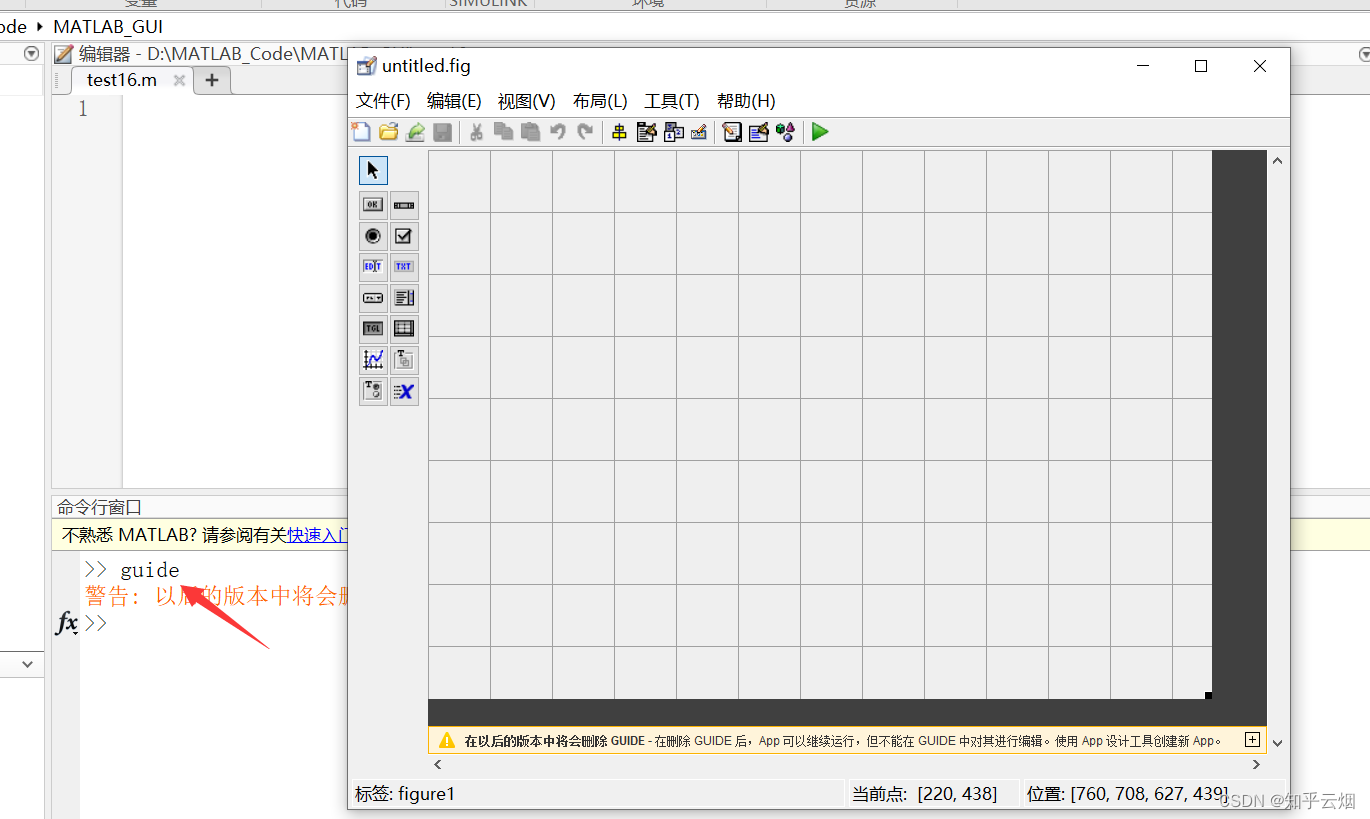Choose the Popup Menu component tool
1370x819 pixels.
coord(372,297)
